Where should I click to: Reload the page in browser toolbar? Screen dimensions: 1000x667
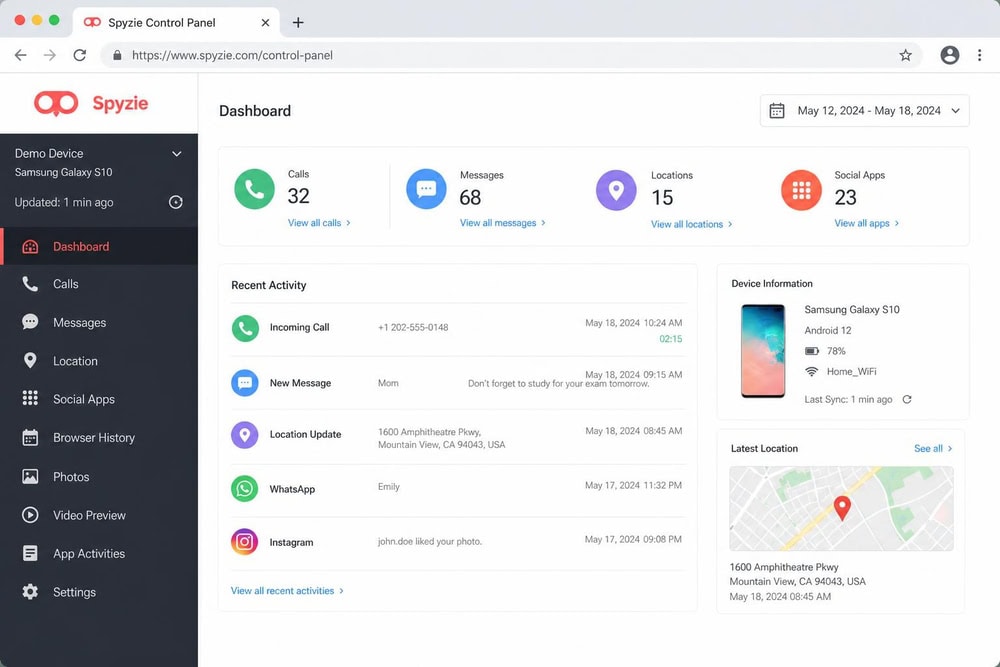(80, 55)
